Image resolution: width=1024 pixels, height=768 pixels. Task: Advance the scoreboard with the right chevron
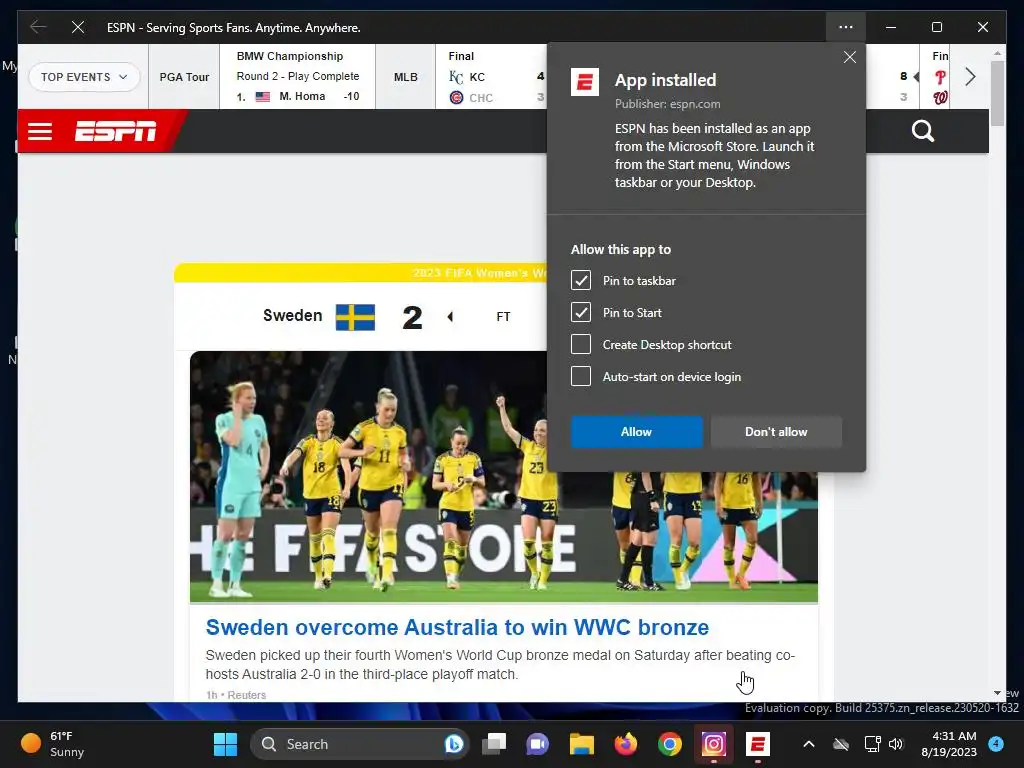[970, 77]
